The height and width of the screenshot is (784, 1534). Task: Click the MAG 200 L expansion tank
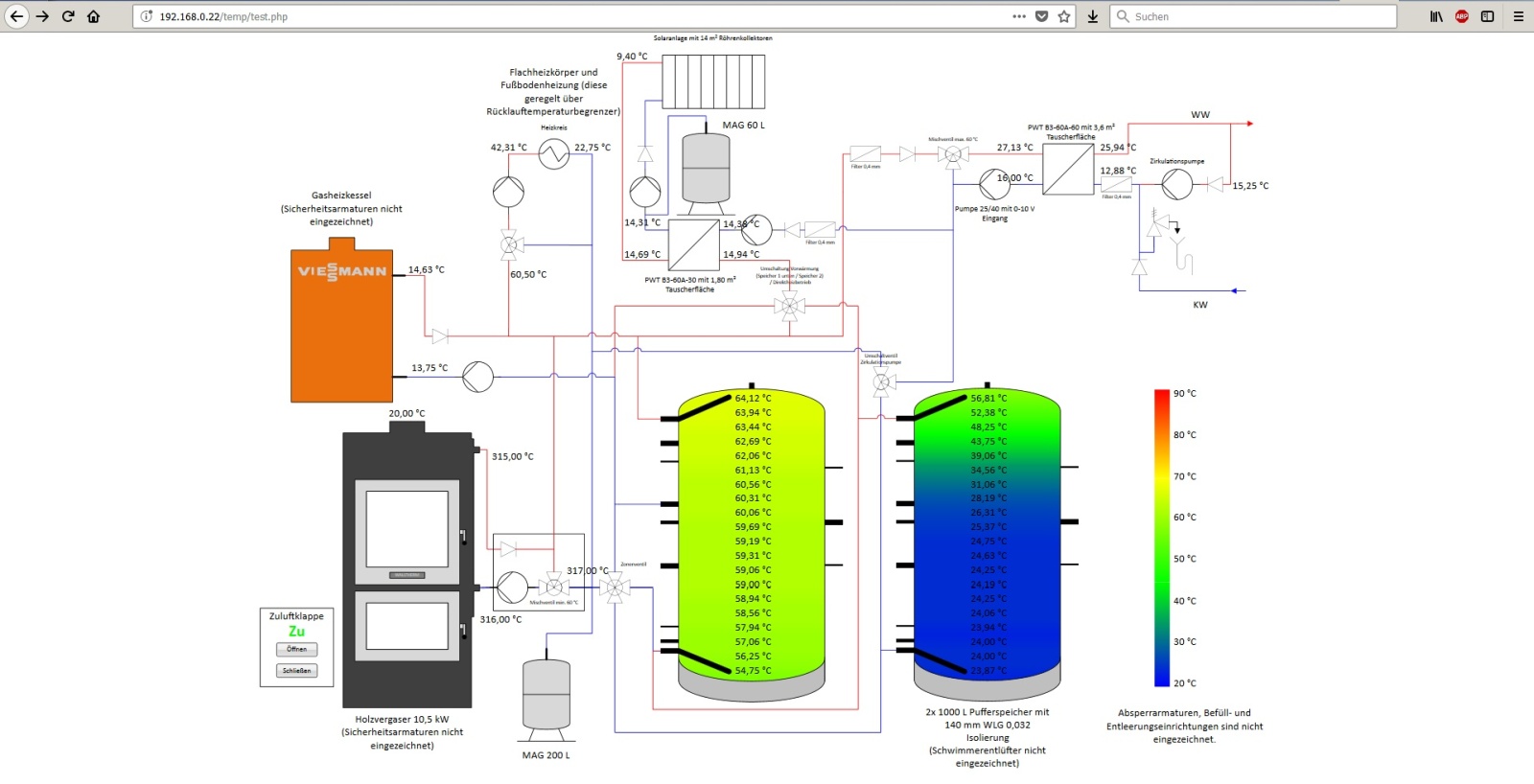tap(546, 695)
